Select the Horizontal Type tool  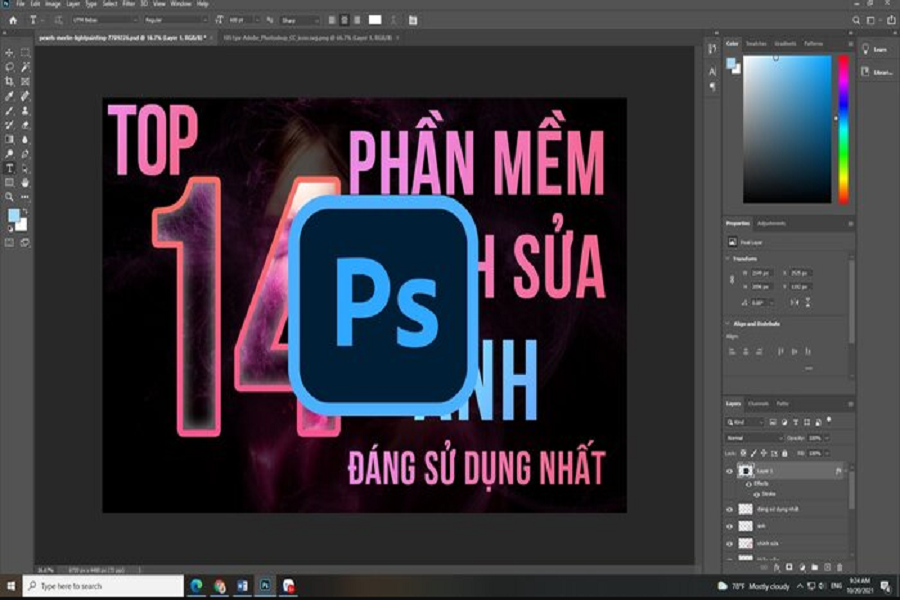click(x=9, y=168)
